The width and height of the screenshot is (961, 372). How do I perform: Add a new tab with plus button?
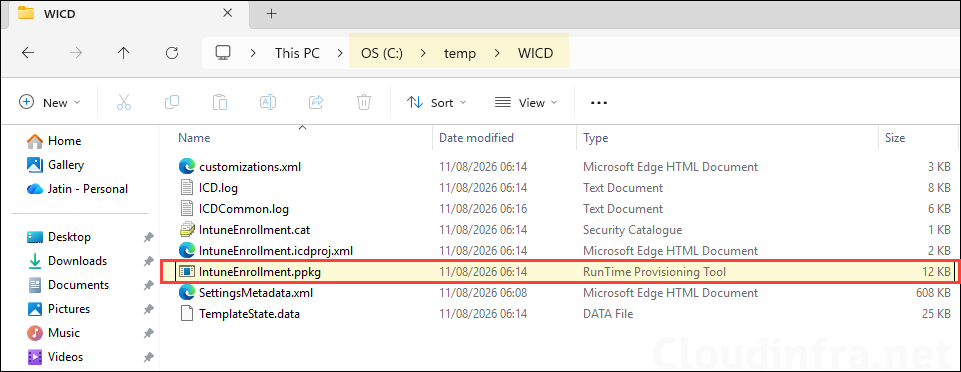(x=272, y=13)
